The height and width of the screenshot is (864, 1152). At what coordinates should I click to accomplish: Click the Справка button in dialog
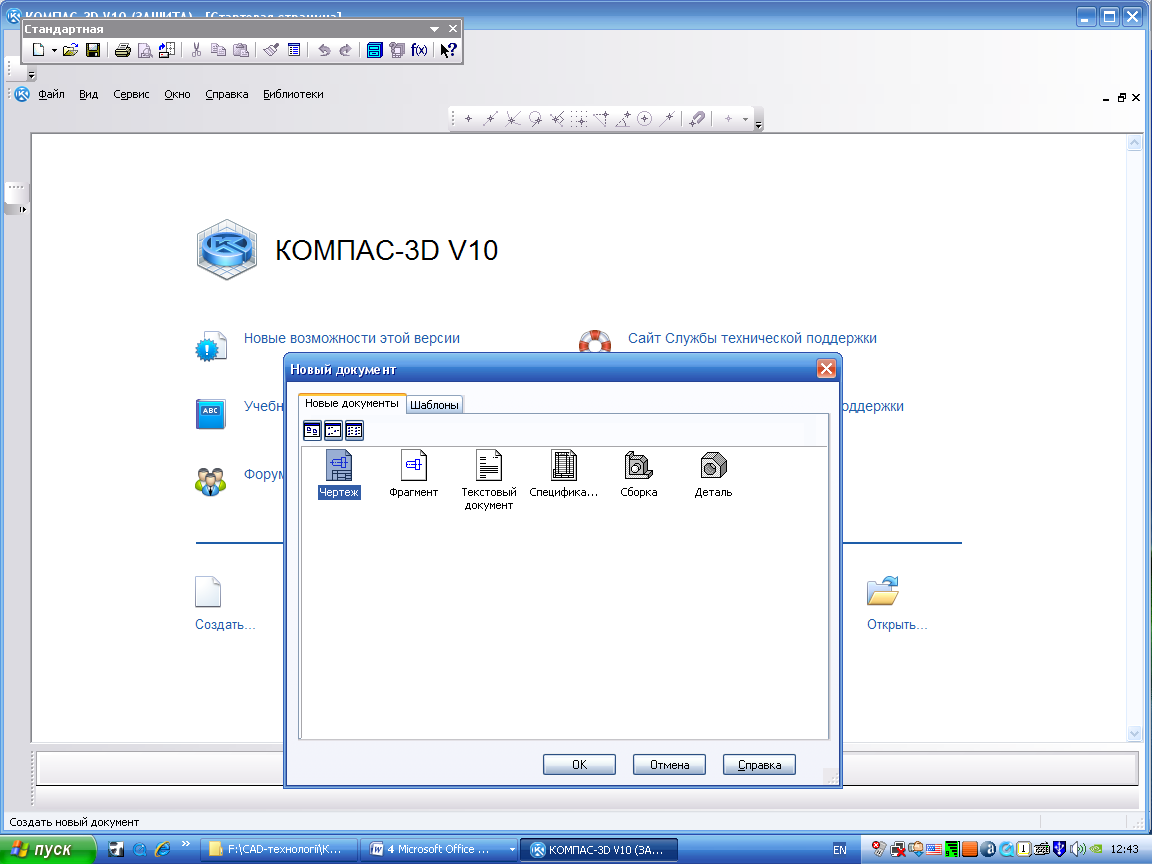(759, 765)
